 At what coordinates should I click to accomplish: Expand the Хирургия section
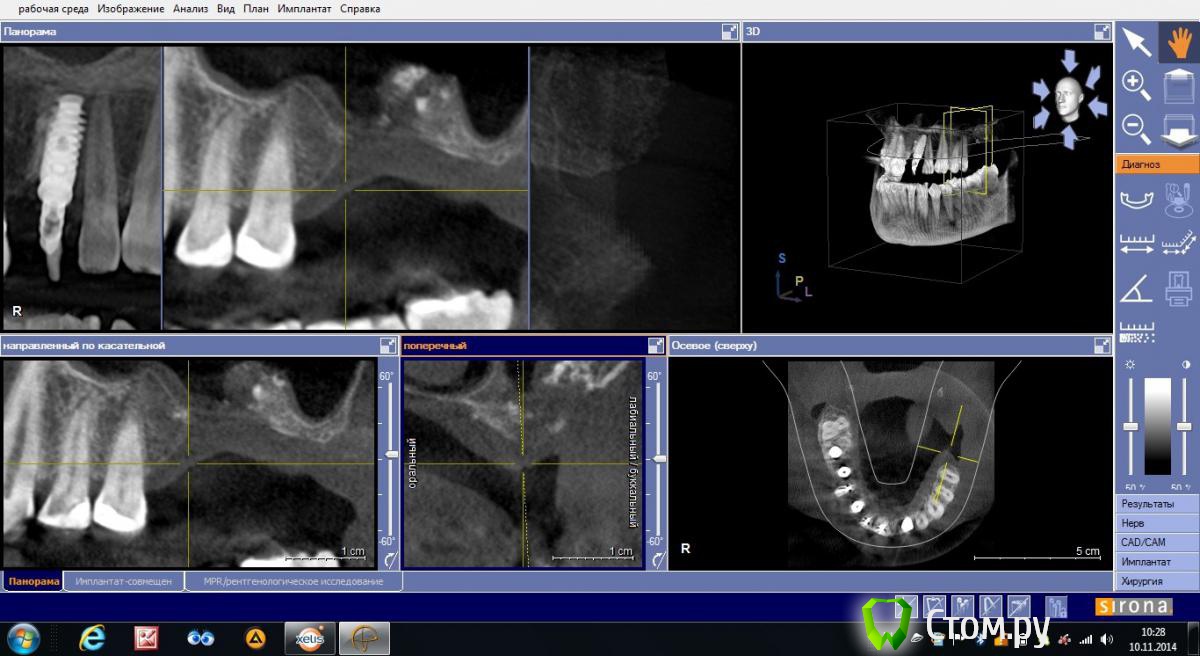[1156, 581]
